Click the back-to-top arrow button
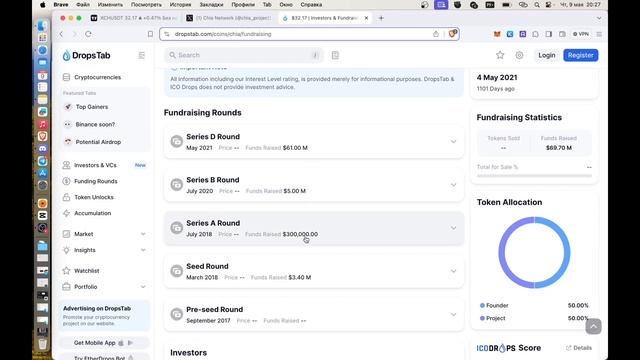This screenshot has width=640, height=360. click(x=593, y=327)
